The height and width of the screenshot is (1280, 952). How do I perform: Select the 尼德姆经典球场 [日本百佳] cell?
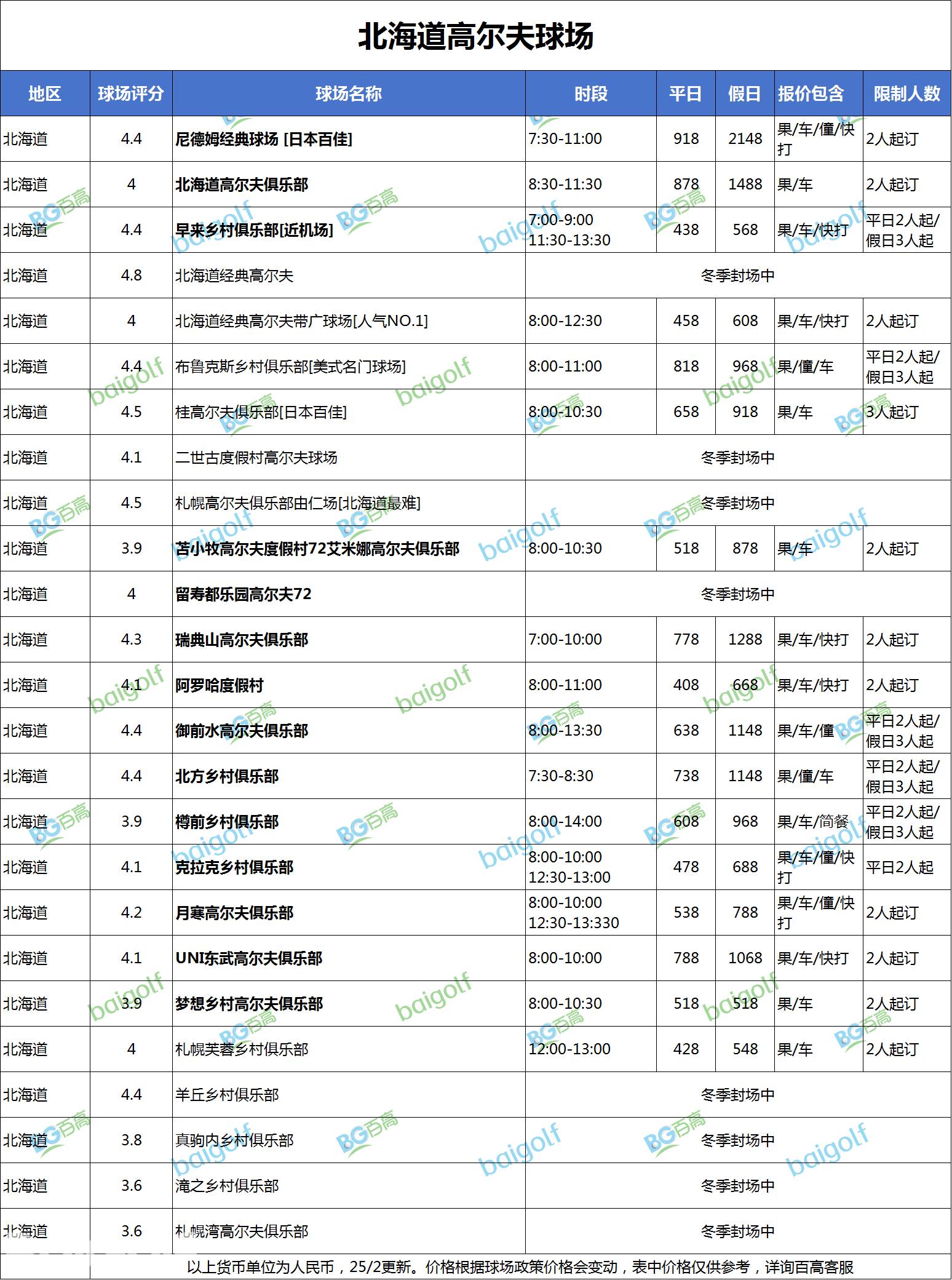click(264, 139)
